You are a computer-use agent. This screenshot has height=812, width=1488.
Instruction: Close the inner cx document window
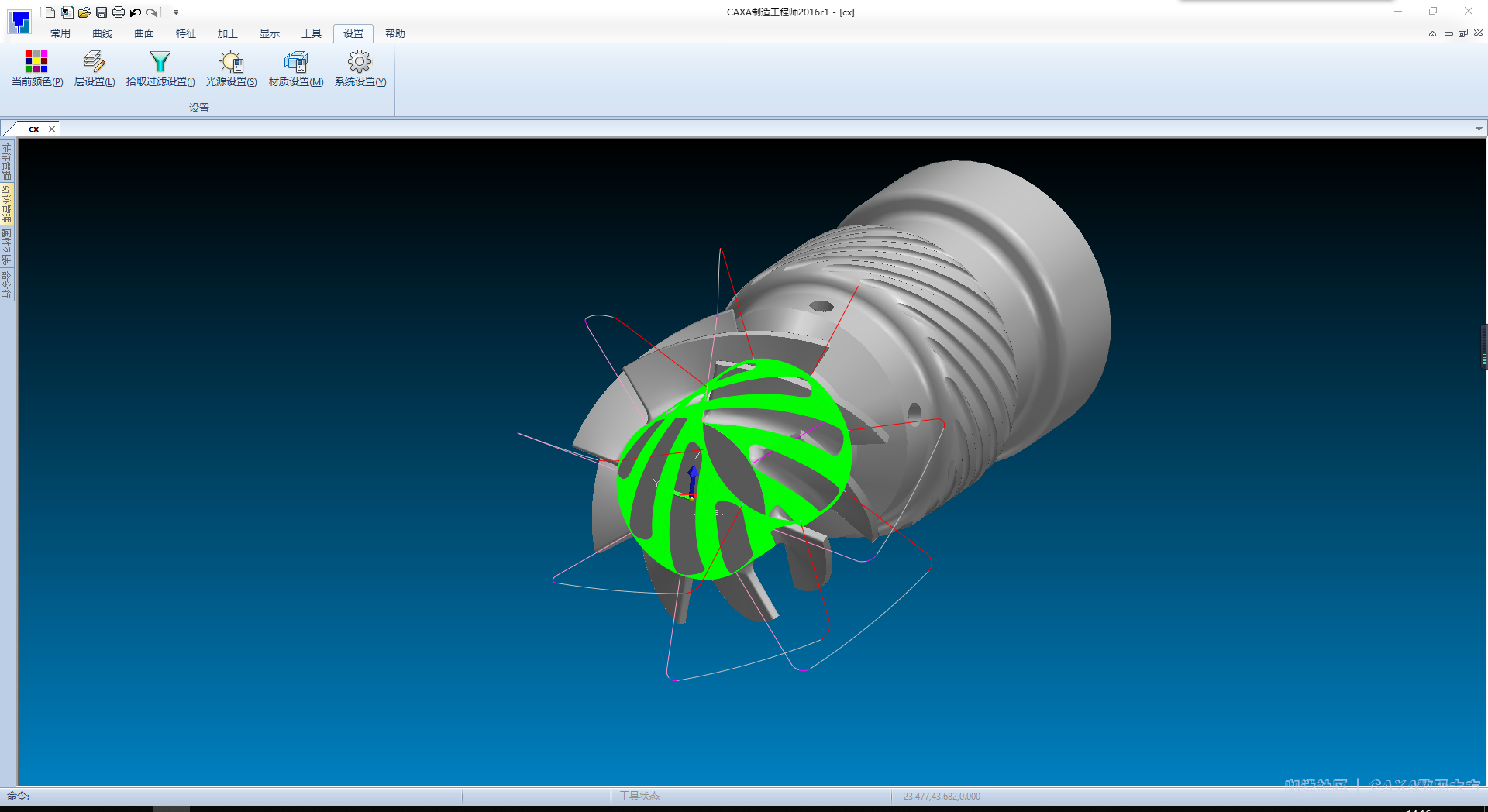(1478, 33)
